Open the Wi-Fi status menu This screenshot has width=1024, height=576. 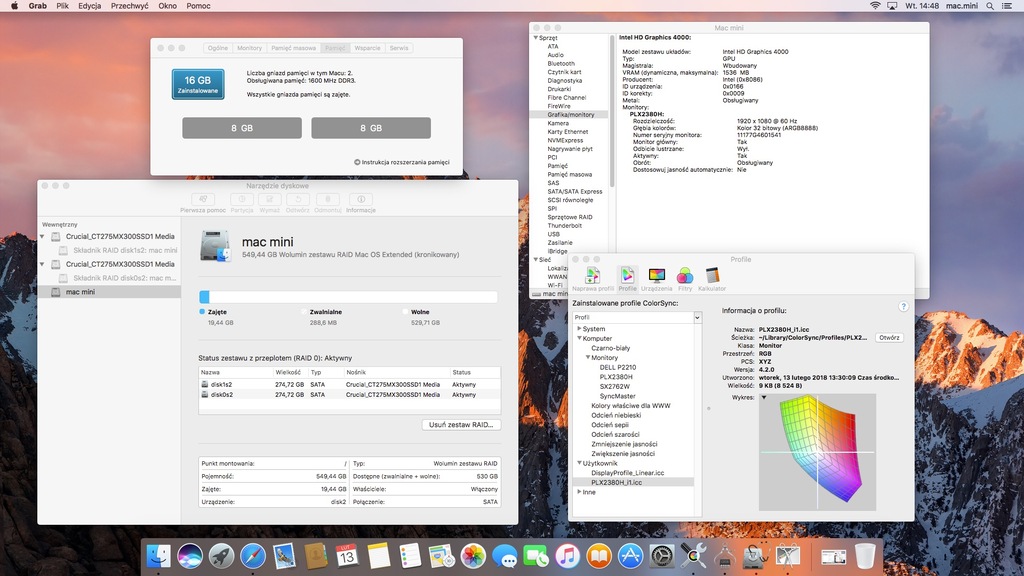[x=875, y=6]
